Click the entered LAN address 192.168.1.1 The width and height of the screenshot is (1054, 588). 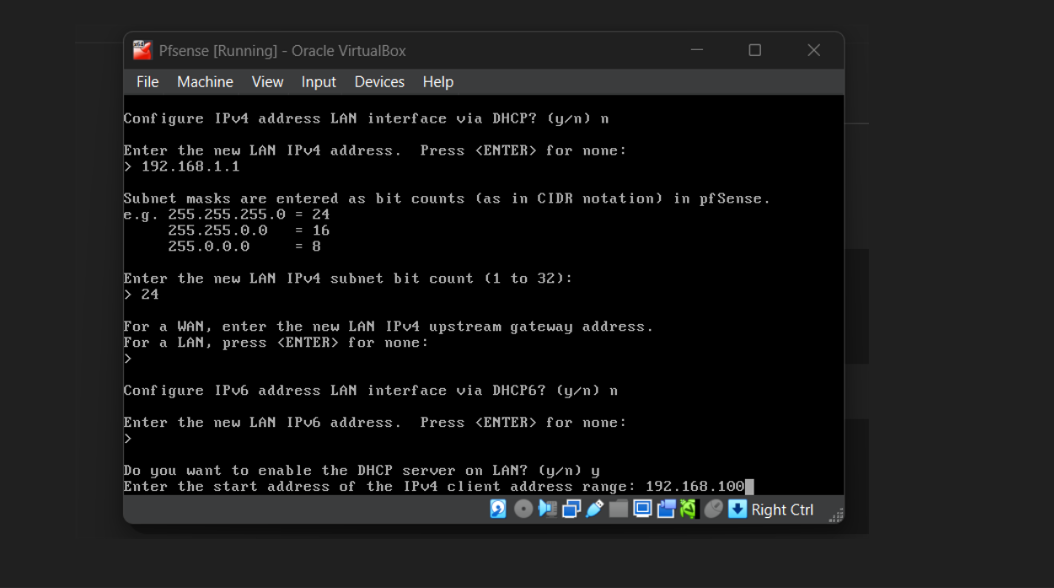pyautogui.click(x=190, y=167)
